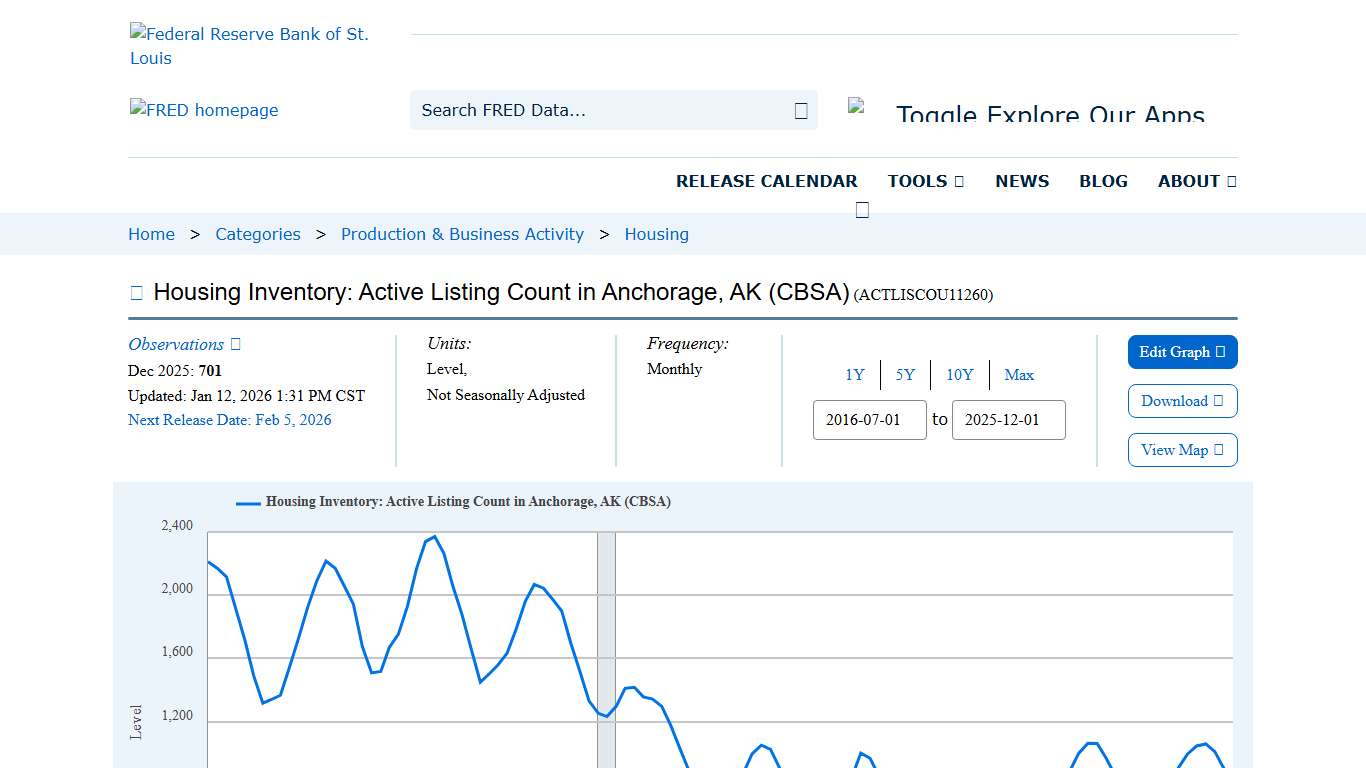
Task: Click the info icon next to Observations
Action: coord(234,344)
